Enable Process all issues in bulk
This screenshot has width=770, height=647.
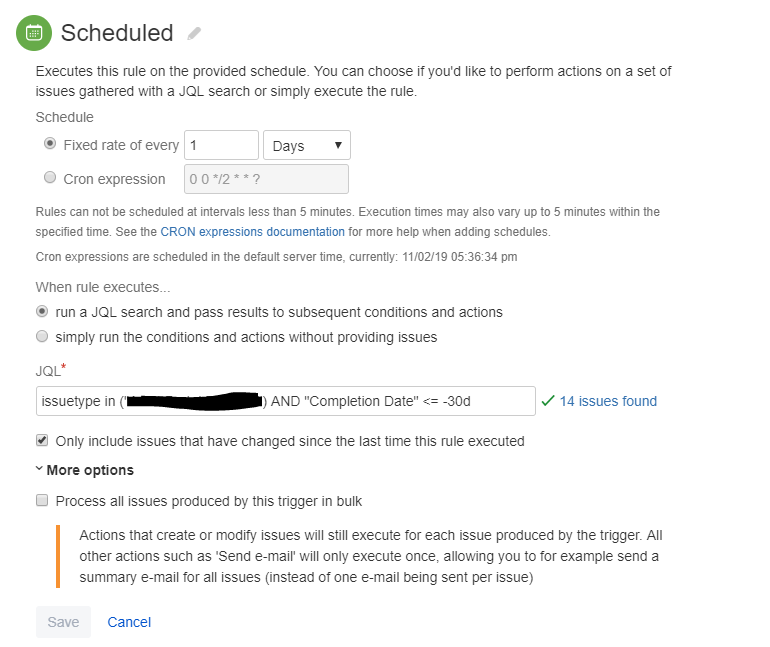42,500
